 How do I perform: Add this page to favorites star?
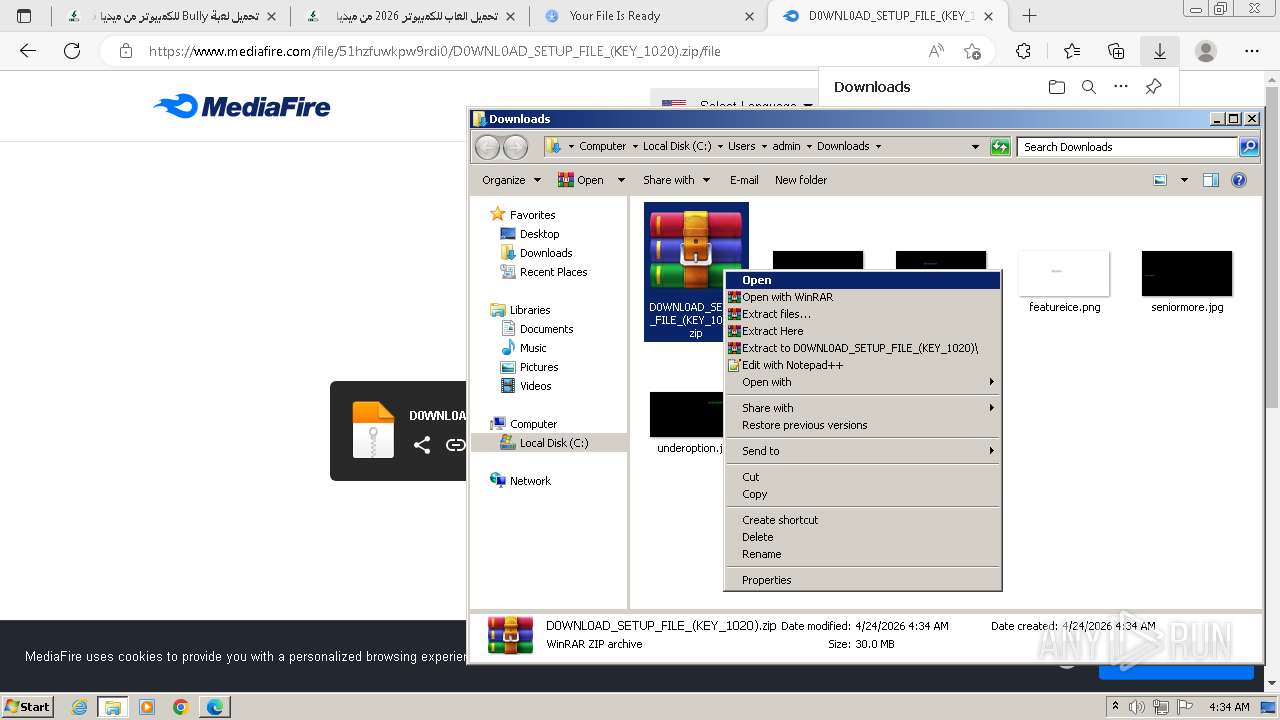click(972, 51)
